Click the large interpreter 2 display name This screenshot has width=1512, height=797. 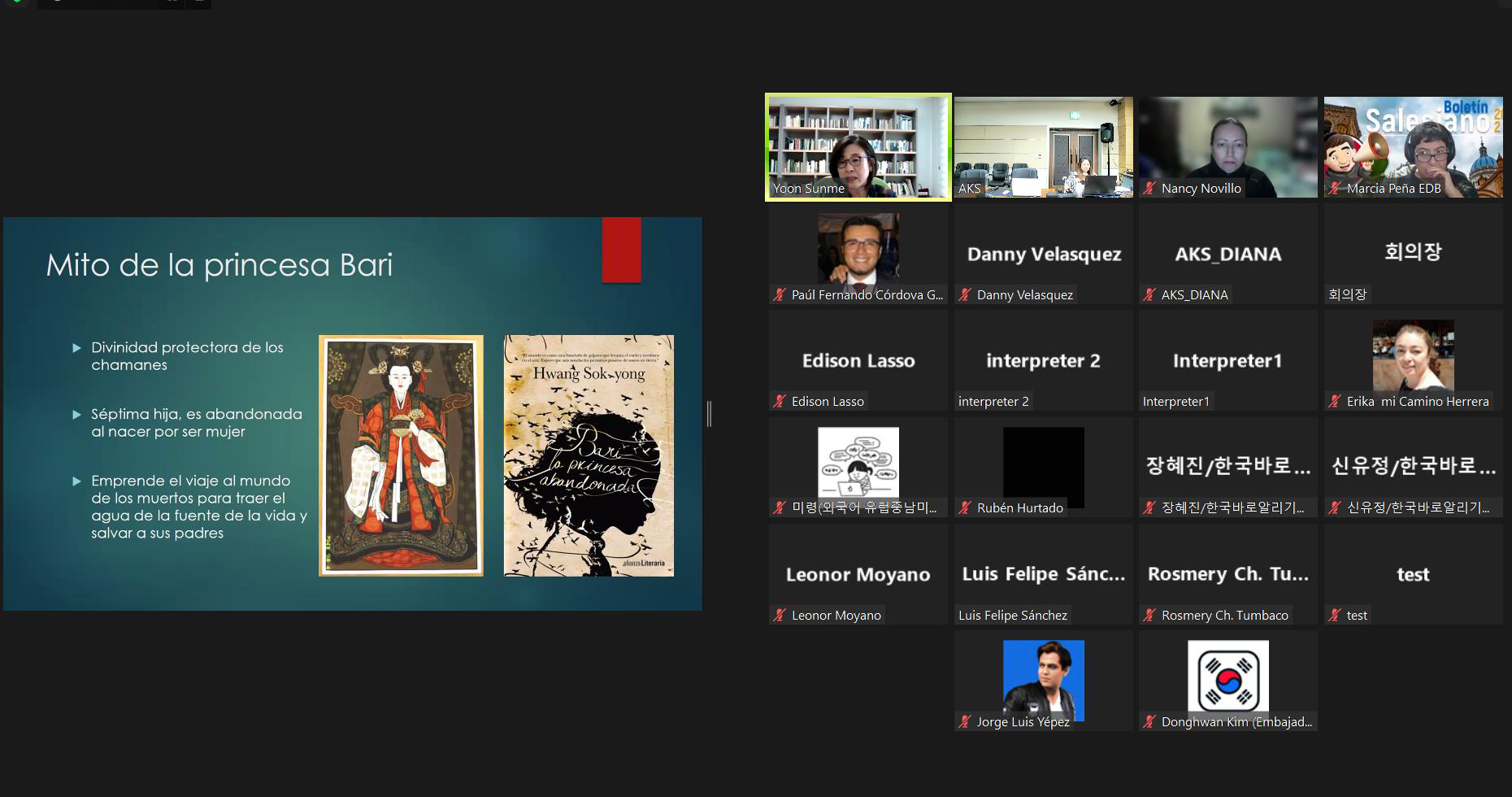tap(1044, 361)
